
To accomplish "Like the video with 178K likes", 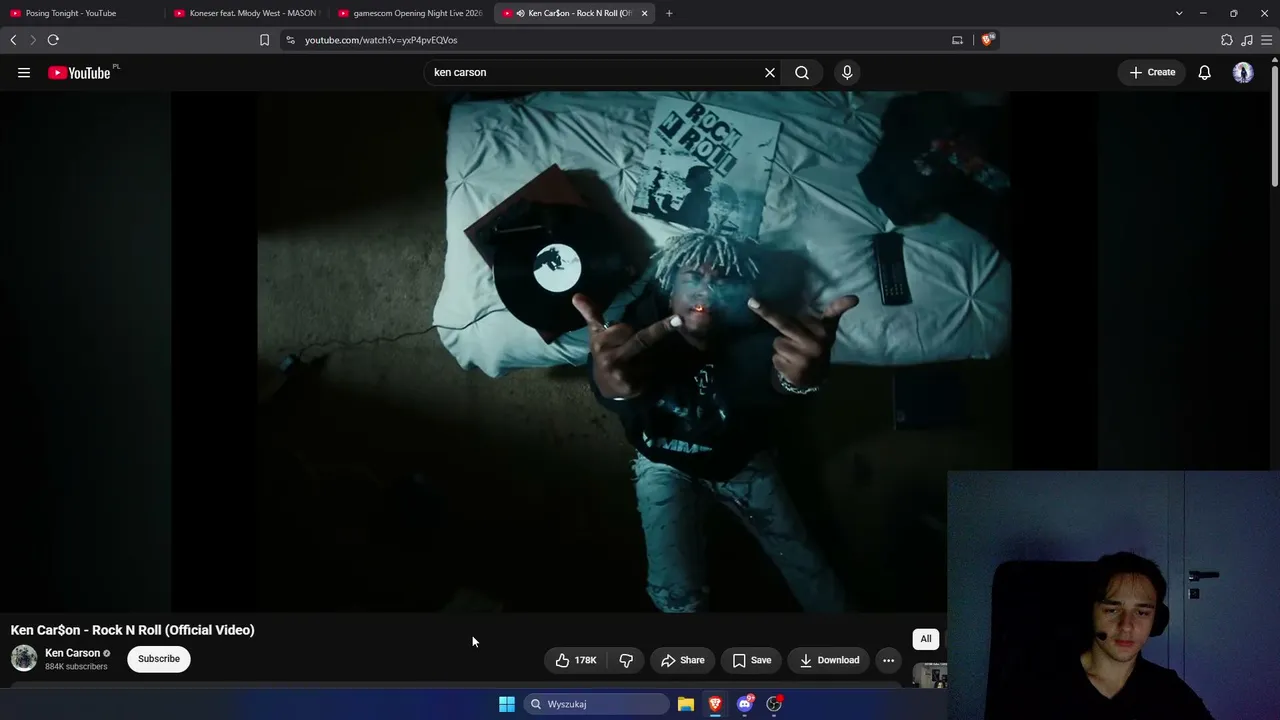I will (575, 660).
